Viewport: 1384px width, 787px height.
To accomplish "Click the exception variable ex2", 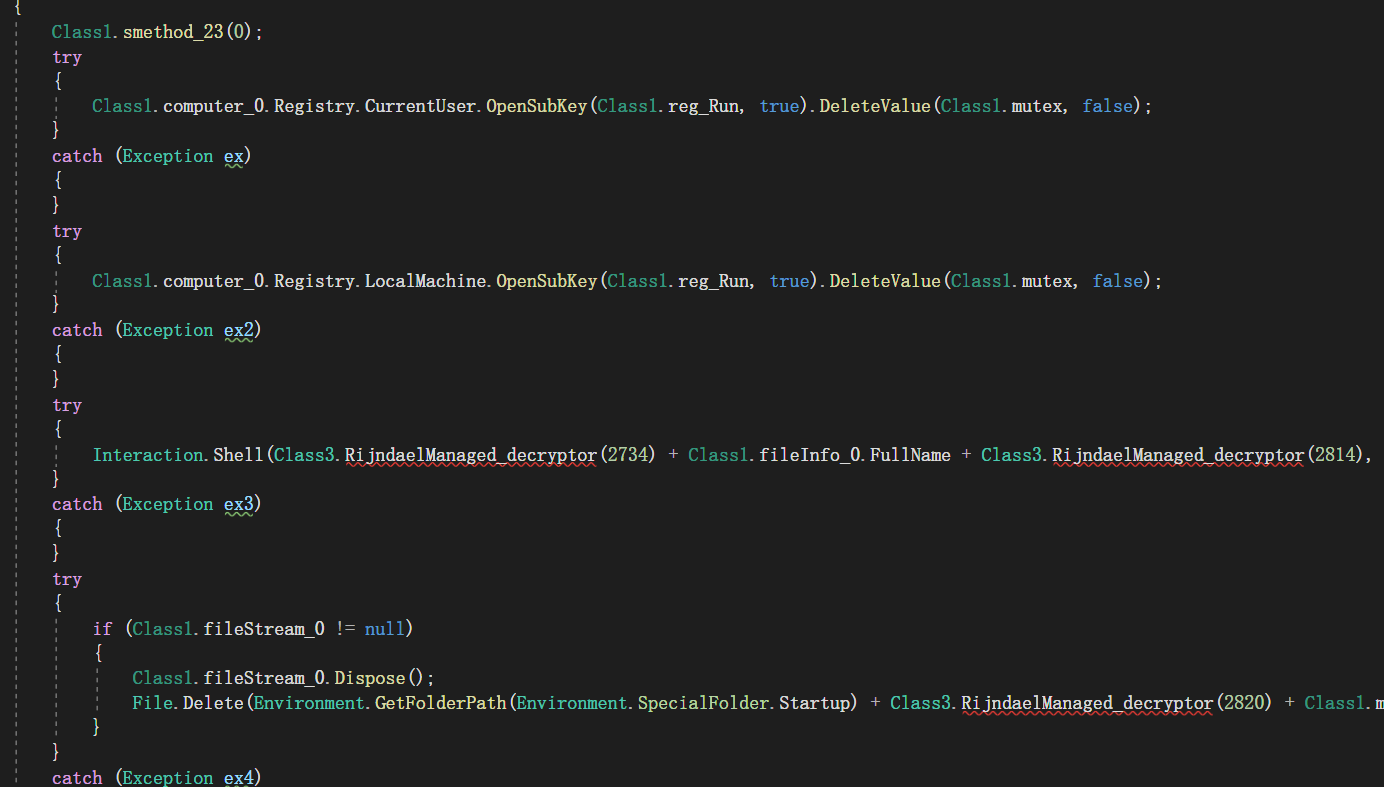I will (x=238, y=330).
